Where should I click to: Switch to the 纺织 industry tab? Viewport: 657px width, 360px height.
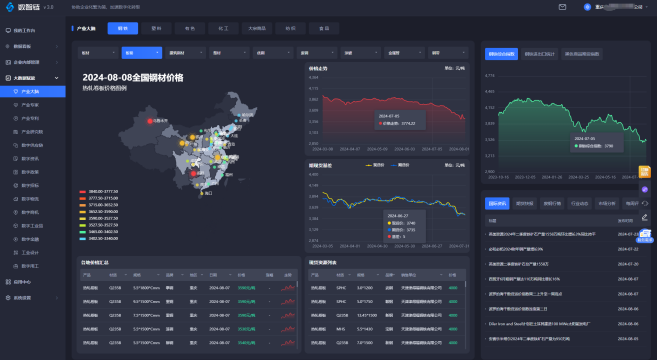(290, 28)
